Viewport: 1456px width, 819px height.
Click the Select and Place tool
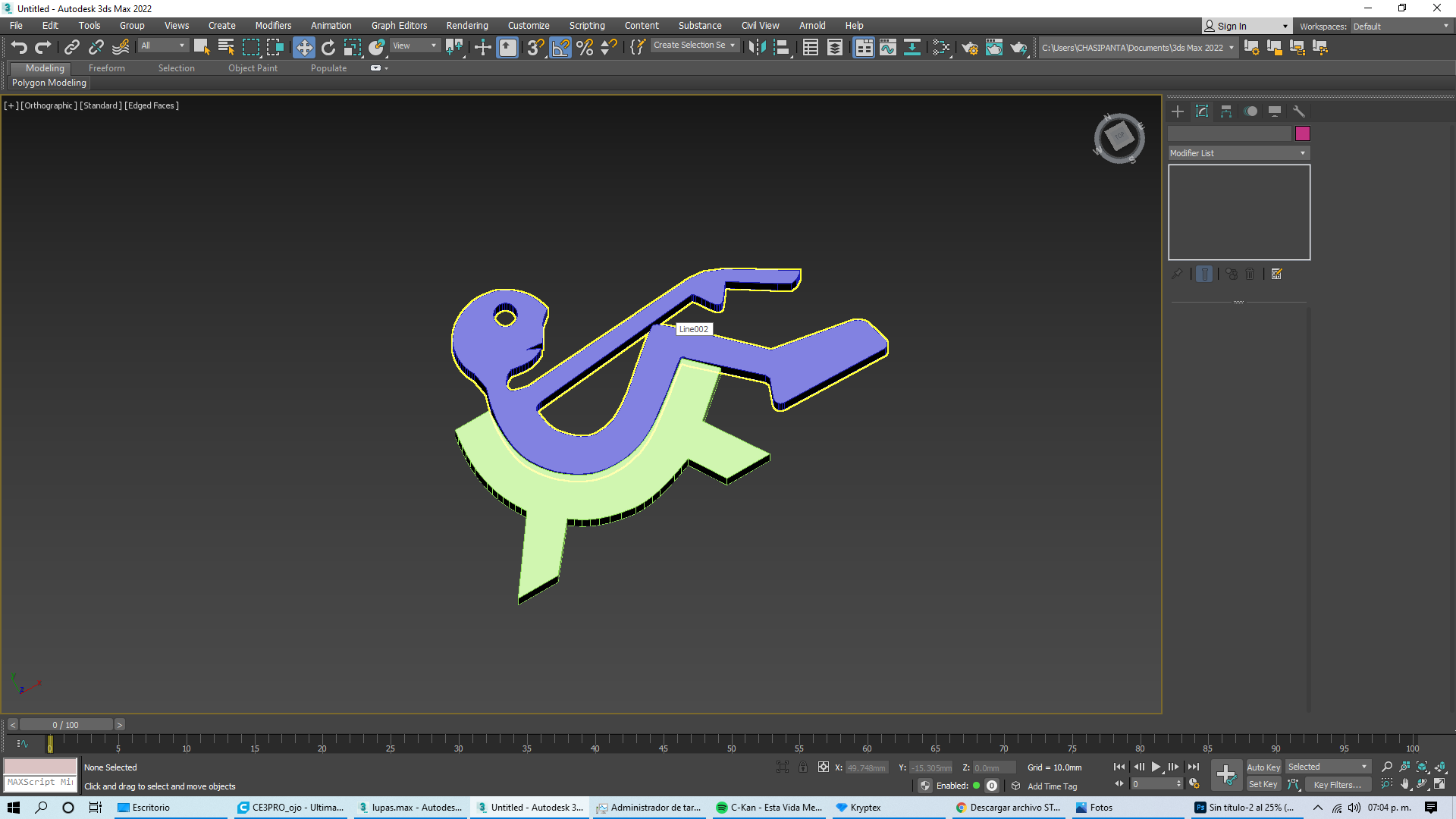pyautogui.click(x=377, y=48)
